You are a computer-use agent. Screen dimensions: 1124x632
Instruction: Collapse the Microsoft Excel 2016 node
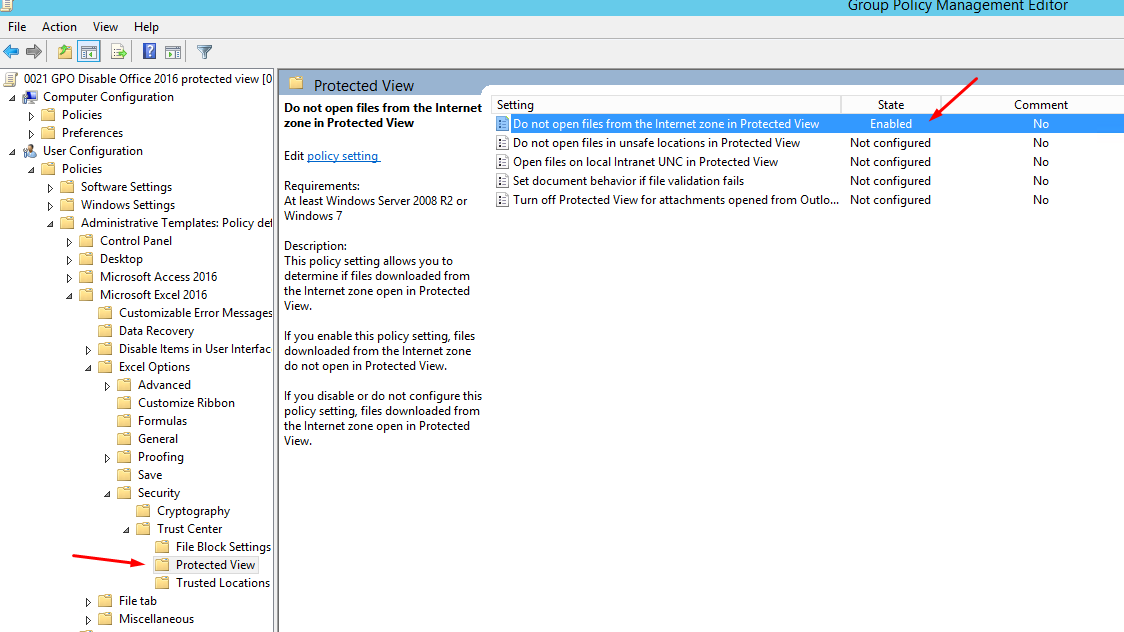[x=70, y=295]
